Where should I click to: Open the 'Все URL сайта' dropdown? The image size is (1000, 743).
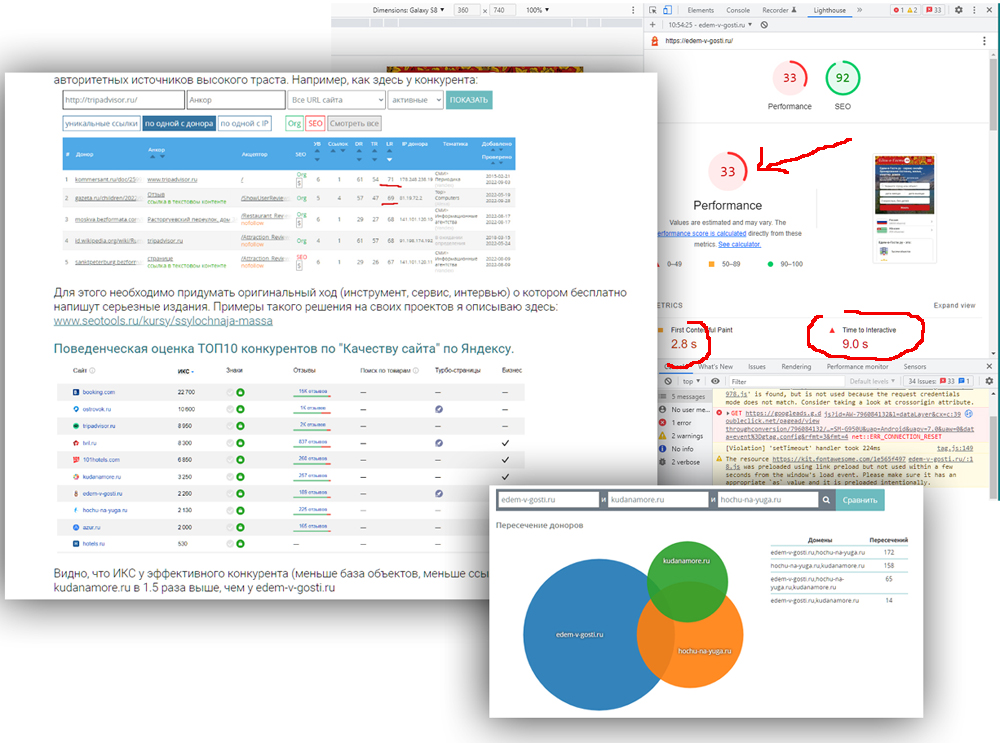pyautogui.click(x=336, y=100)
